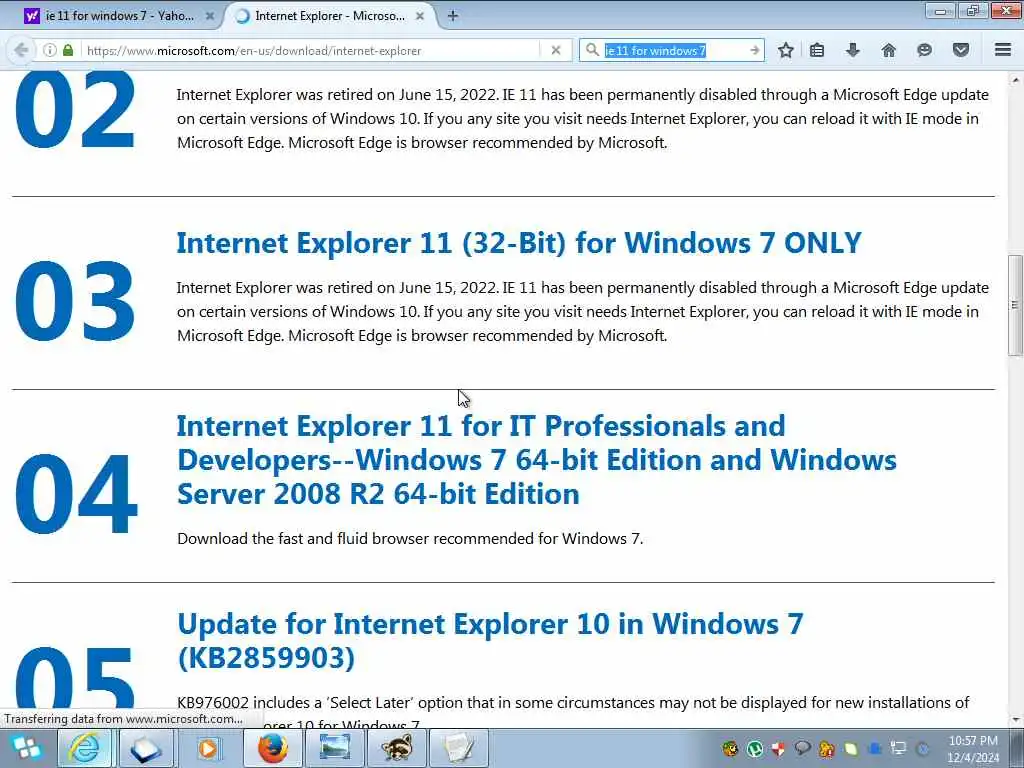Select the Internet Explorer - Microsoft tab
Image resolution: width=1024 pixels, height=768 pixels.
(330, 16)
